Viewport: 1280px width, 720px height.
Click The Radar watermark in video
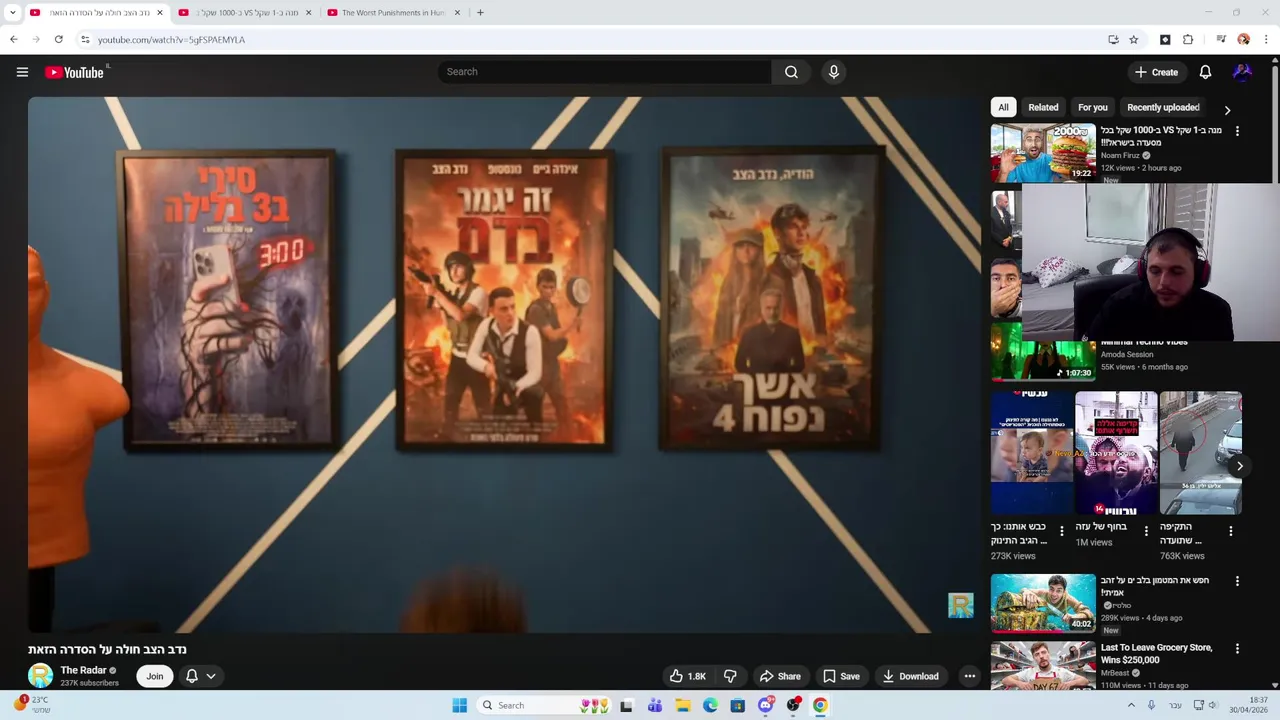point(960,605)
